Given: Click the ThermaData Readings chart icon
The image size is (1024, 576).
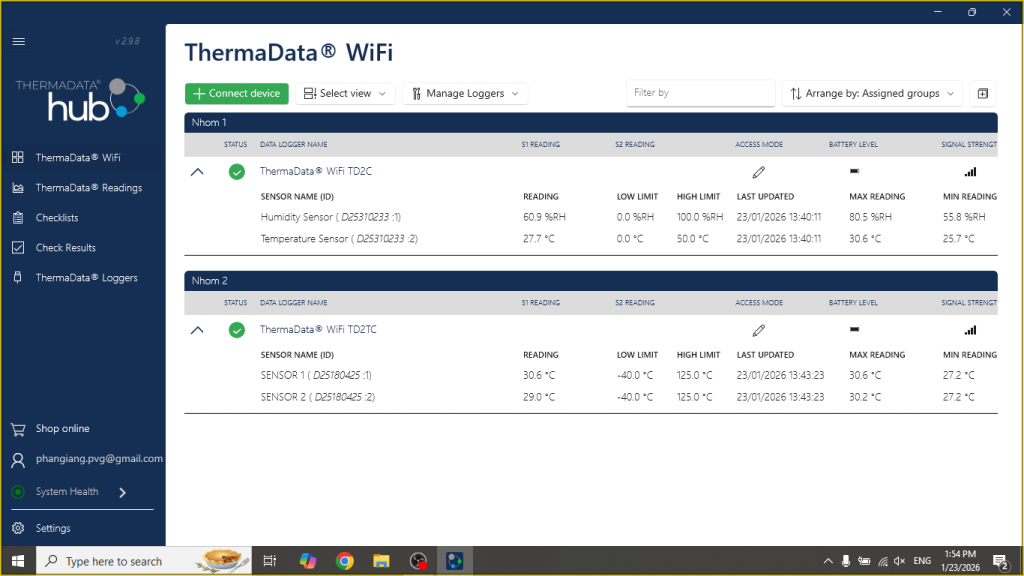Looking at the screenshot, I should click(18, 187).
